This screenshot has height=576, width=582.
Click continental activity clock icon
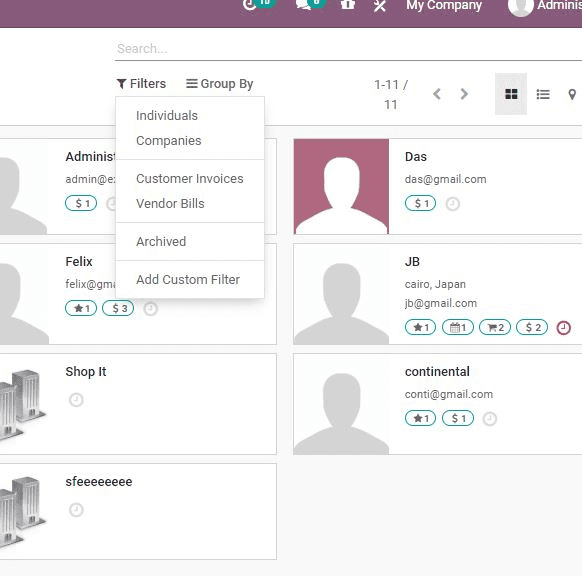coord(490,419)
